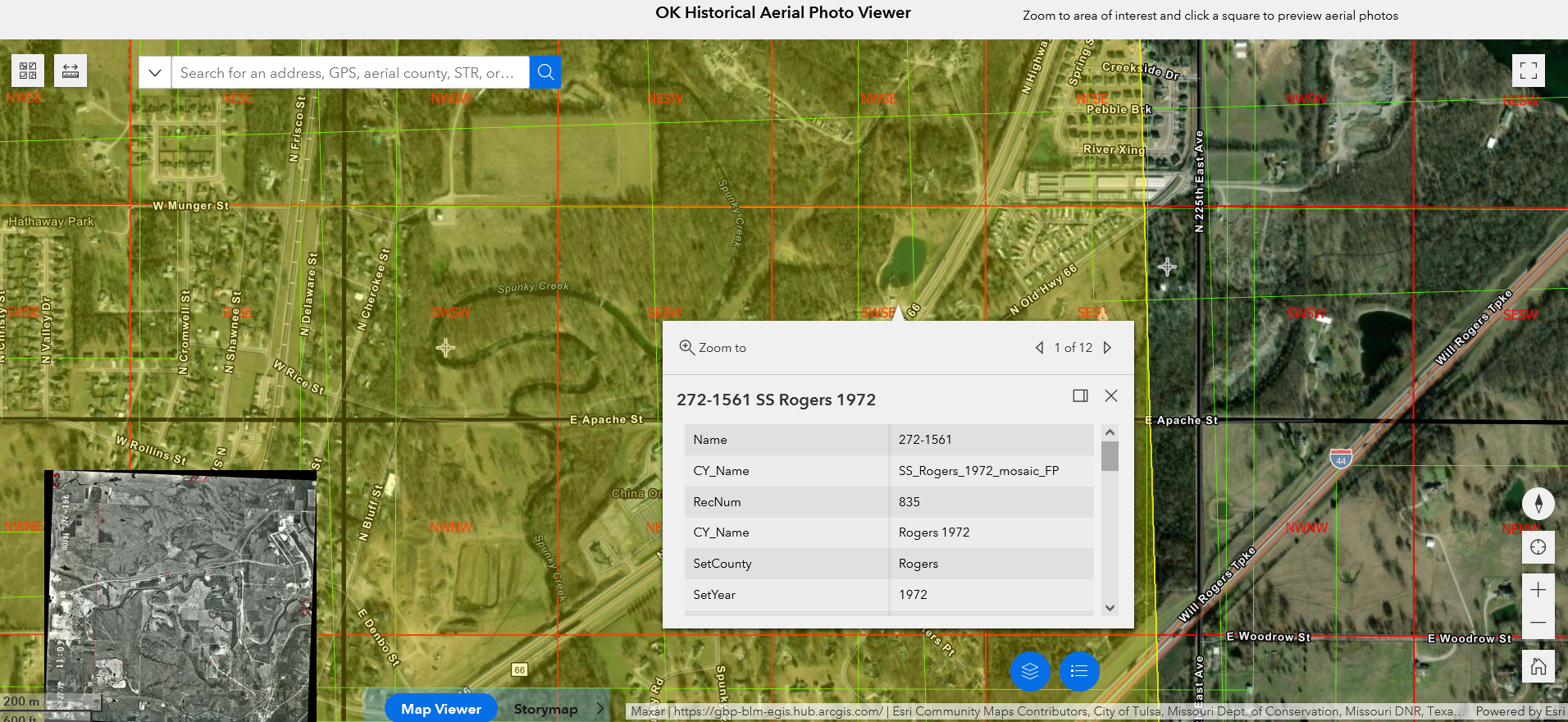Screen dimensions: 1568x722
Task: Switch to Storymap tab
Action: pyautogui.click(x=545, y=709)
